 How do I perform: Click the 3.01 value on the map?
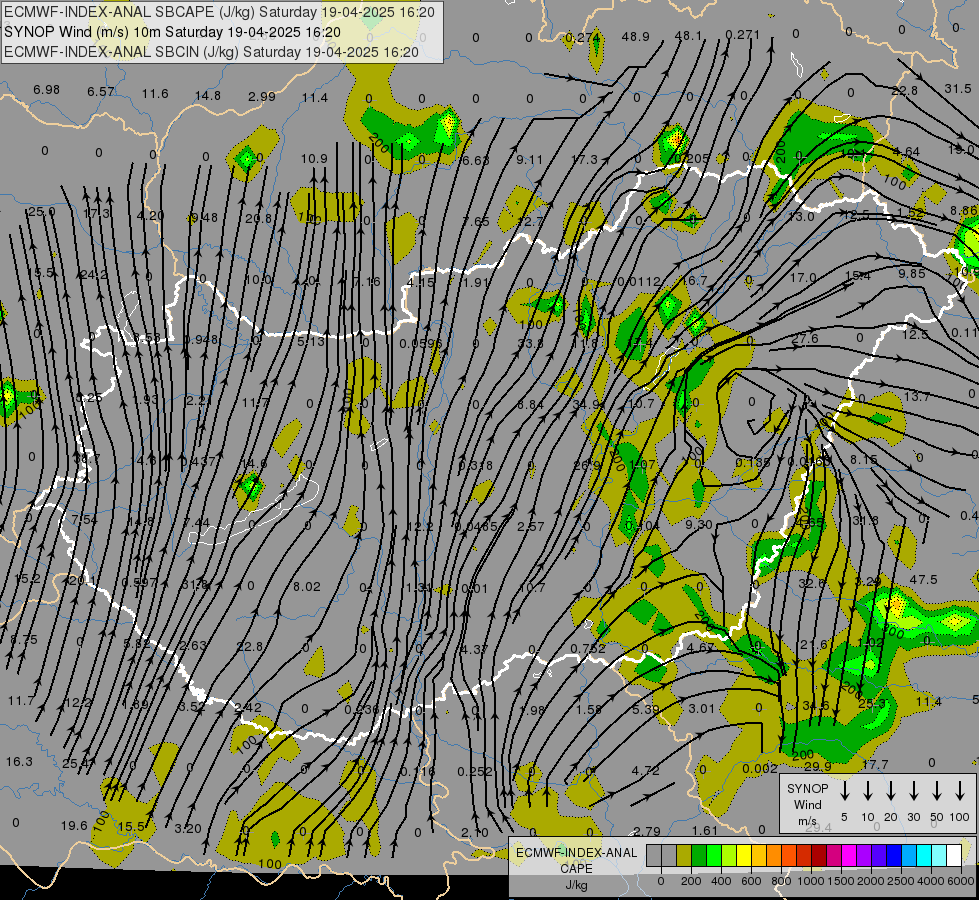tap(701, 708)
